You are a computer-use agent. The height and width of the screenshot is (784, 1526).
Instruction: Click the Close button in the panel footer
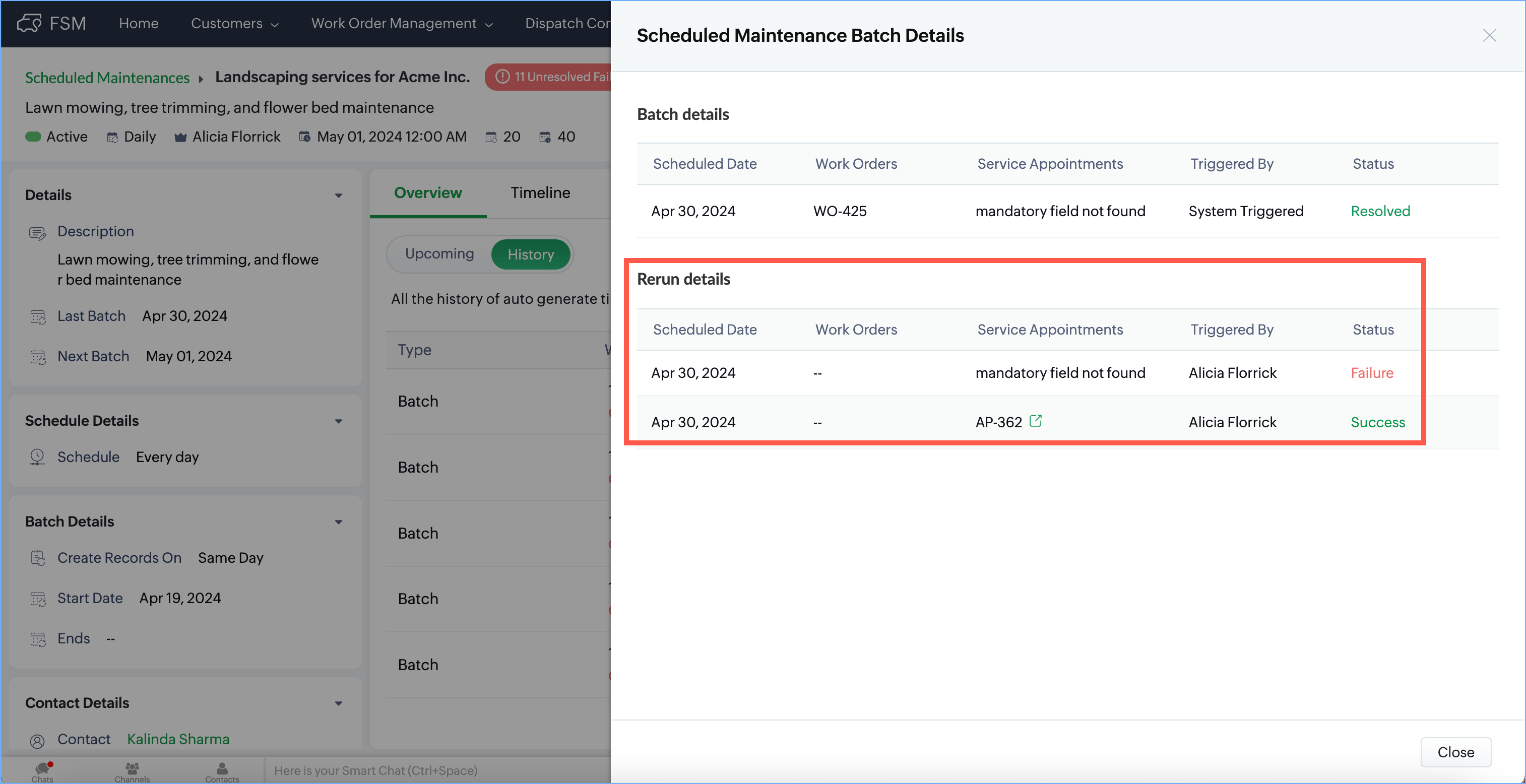tap(1455, 752)
